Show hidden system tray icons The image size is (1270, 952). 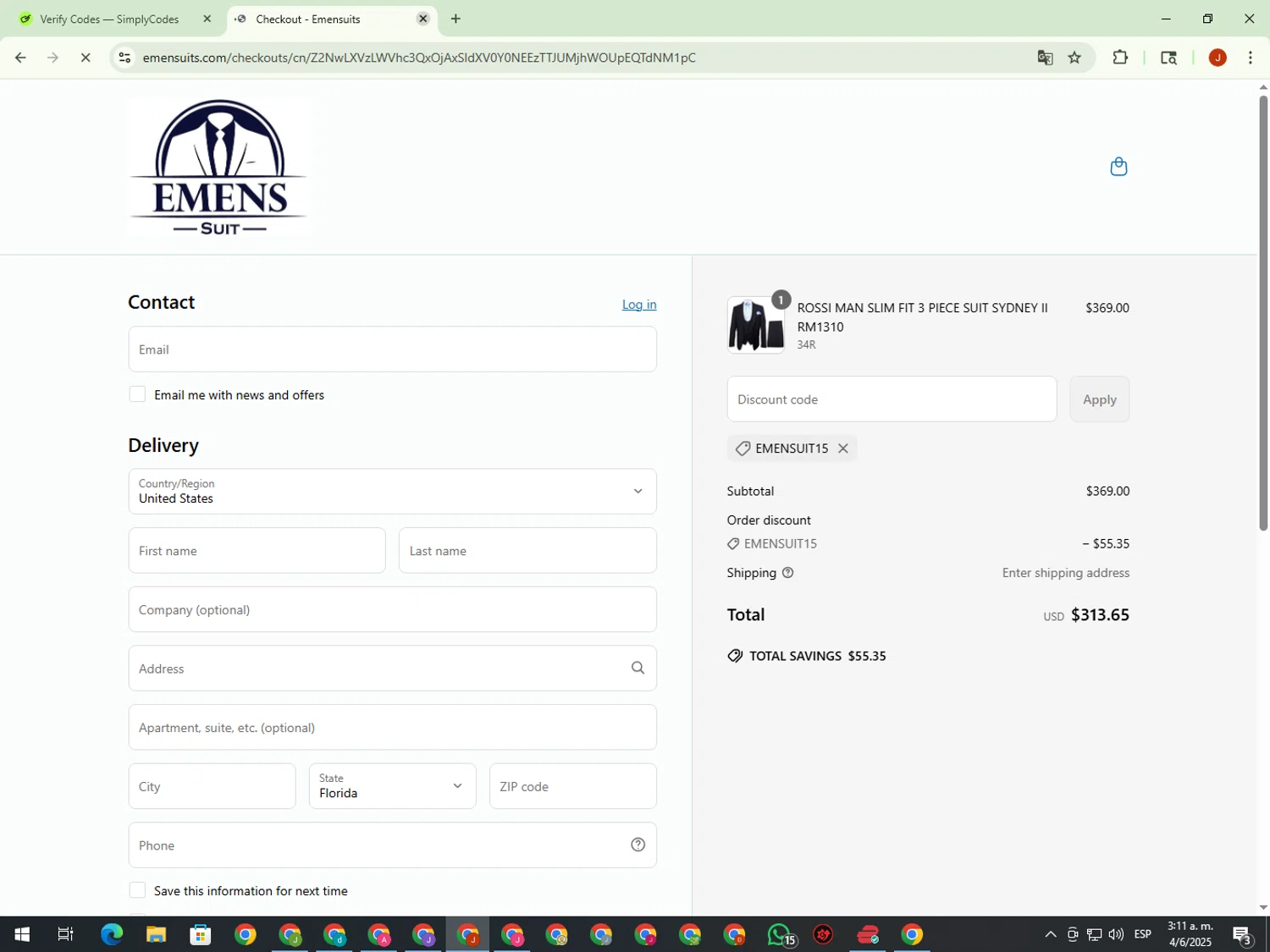[1050, 934]
